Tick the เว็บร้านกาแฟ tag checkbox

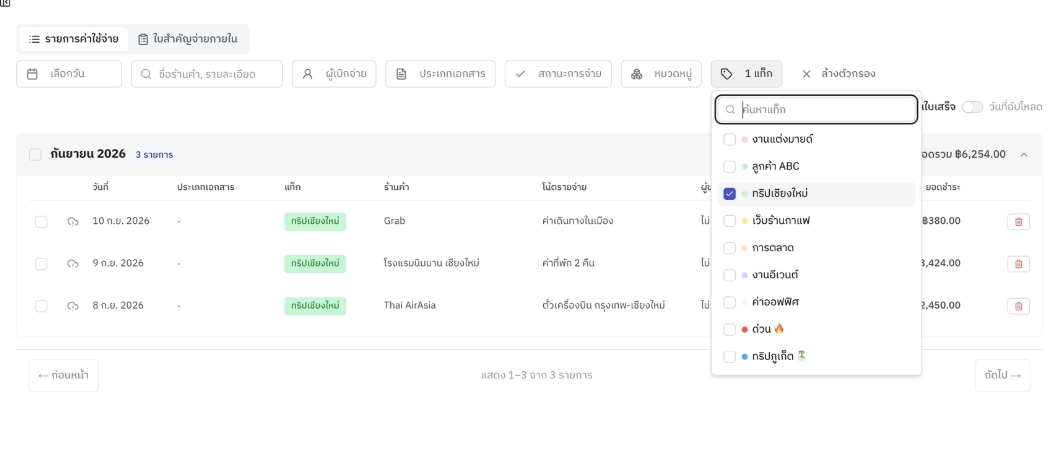[x=729, y=221]
